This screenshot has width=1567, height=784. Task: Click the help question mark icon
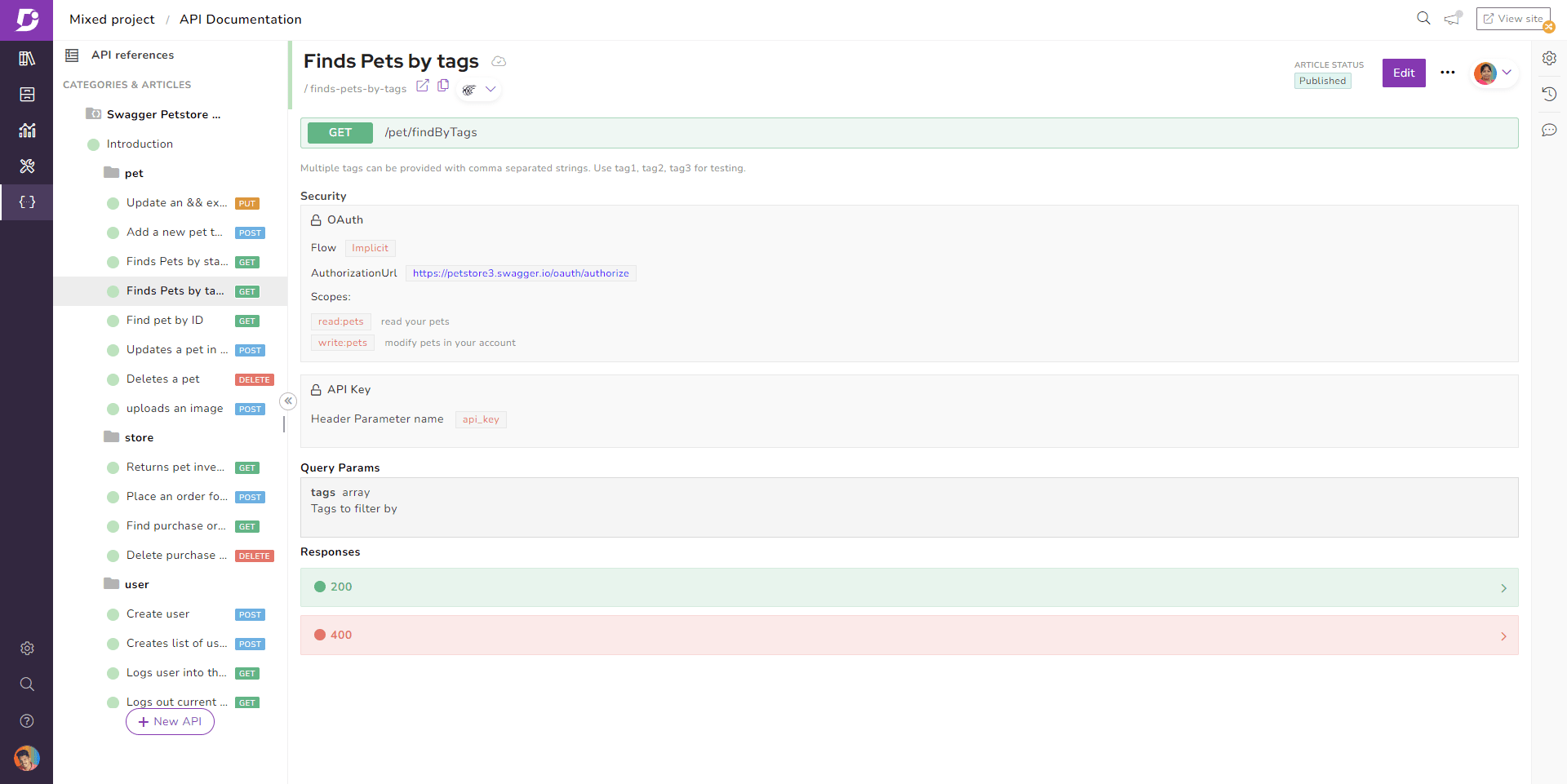click(27, 721)
